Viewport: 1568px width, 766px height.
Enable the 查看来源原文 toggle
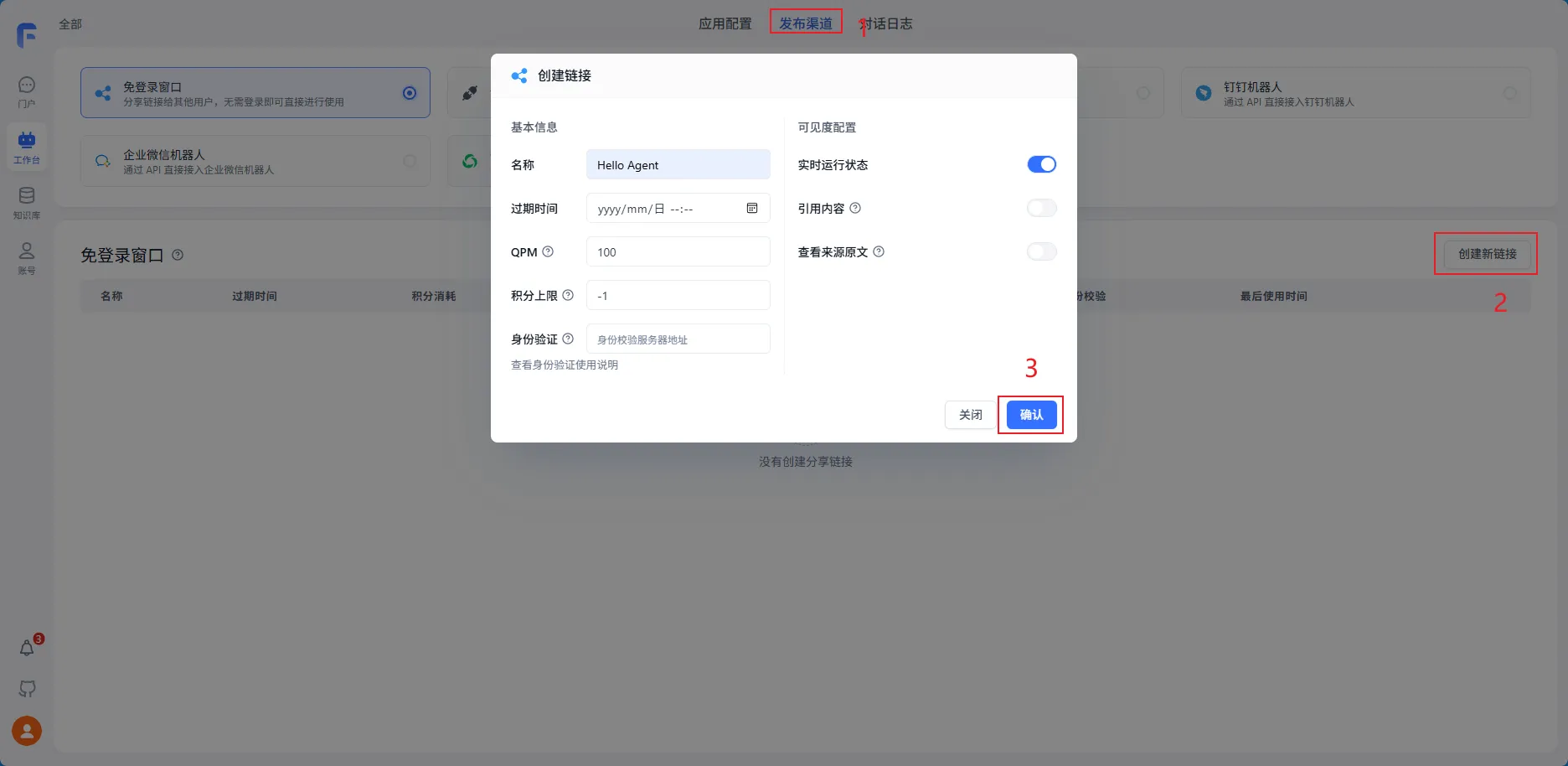[x=1041, y=251]
